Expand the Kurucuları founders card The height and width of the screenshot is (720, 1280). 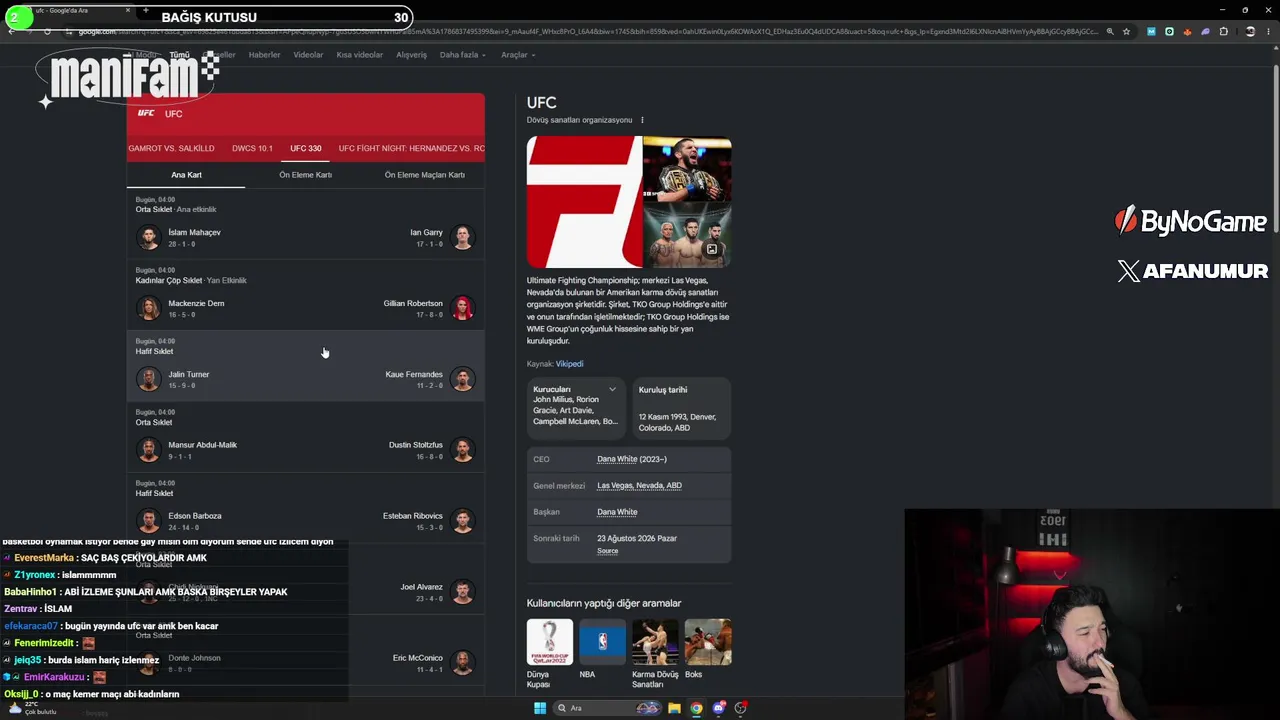click(x=577, y=407)
